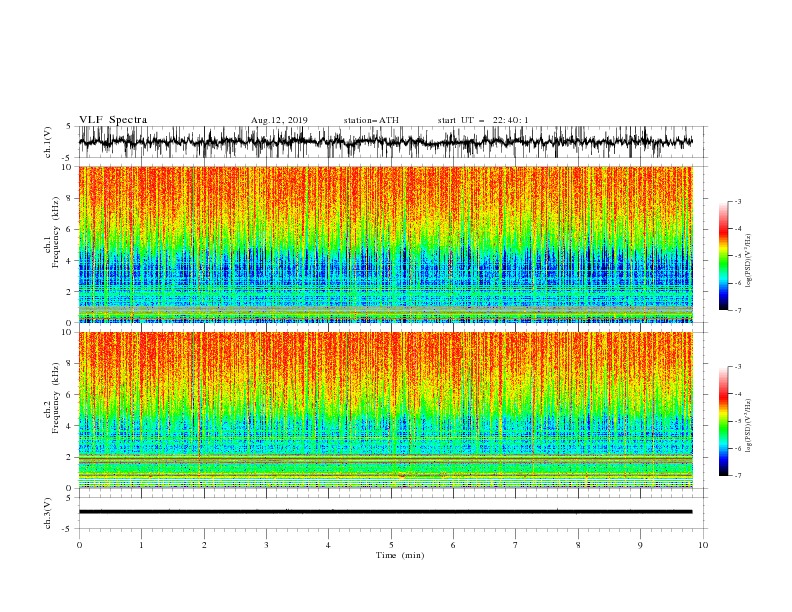Click the 'ch.1(V)' waveform axis label
The image size is (792, 612).
(x=48, y=142)
